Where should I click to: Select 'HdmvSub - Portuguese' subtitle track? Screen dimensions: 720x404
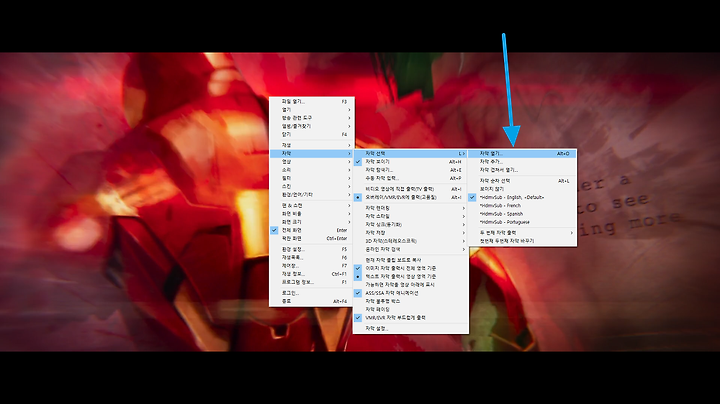pyautogui.click(x=522, y=222)
